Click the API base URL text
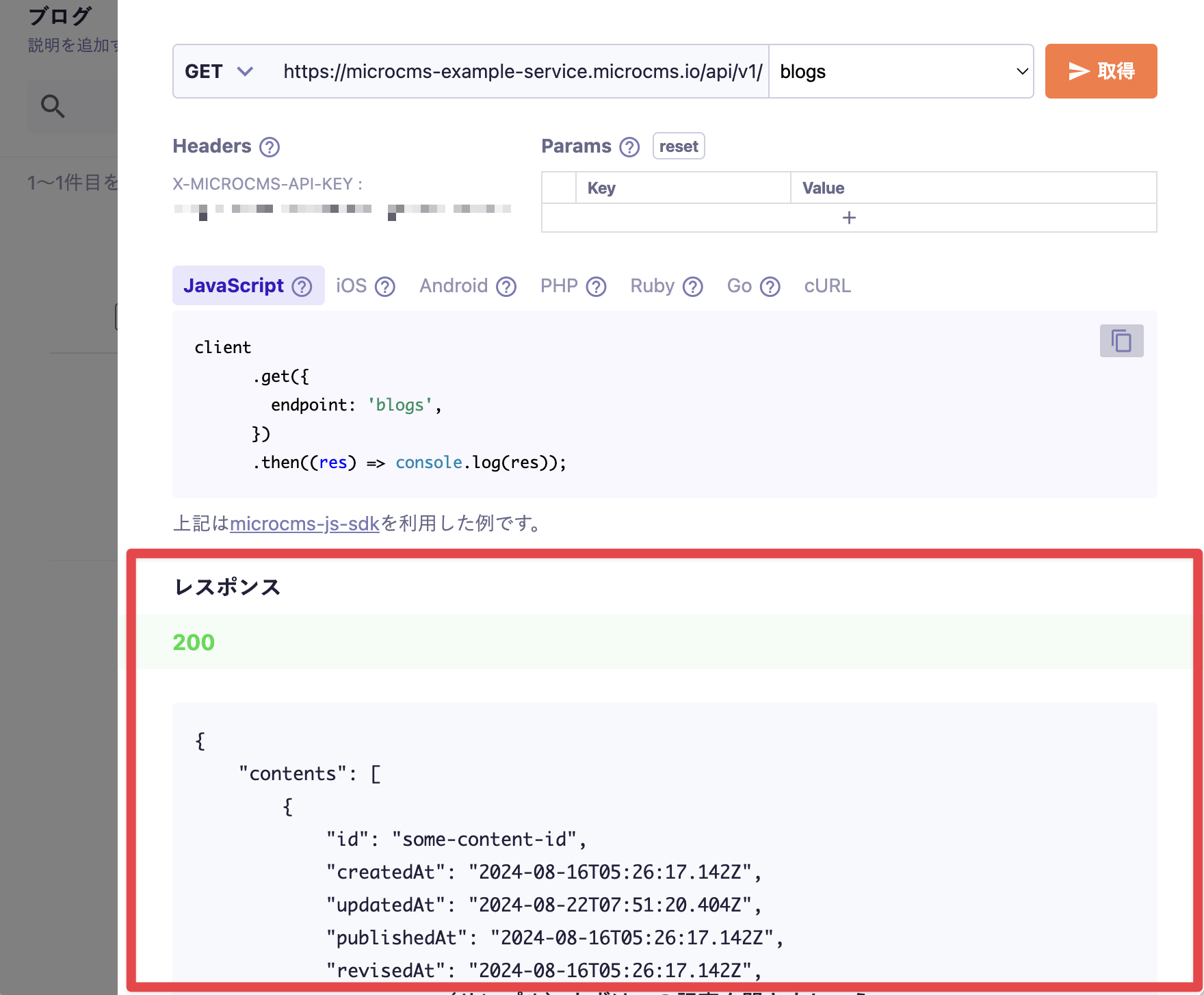This screenshot has height=995, width=1204. (523, 71)
